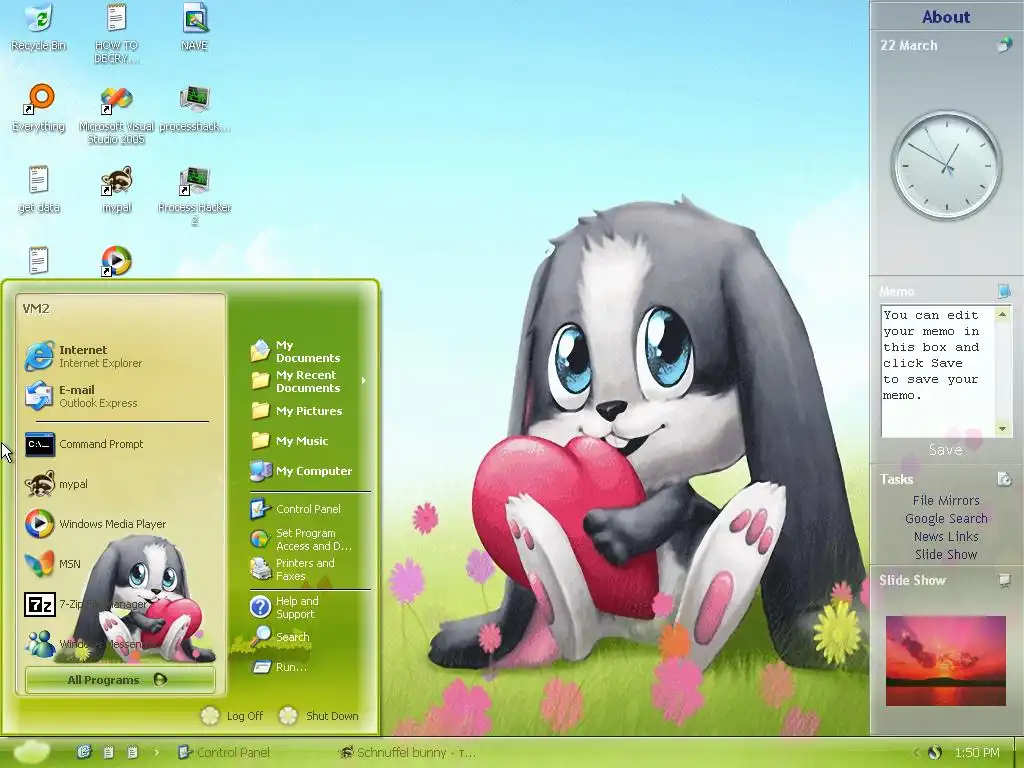Open the Recycle Bin desktop icon
1024x768 pixels.
(x=39, y=27)
